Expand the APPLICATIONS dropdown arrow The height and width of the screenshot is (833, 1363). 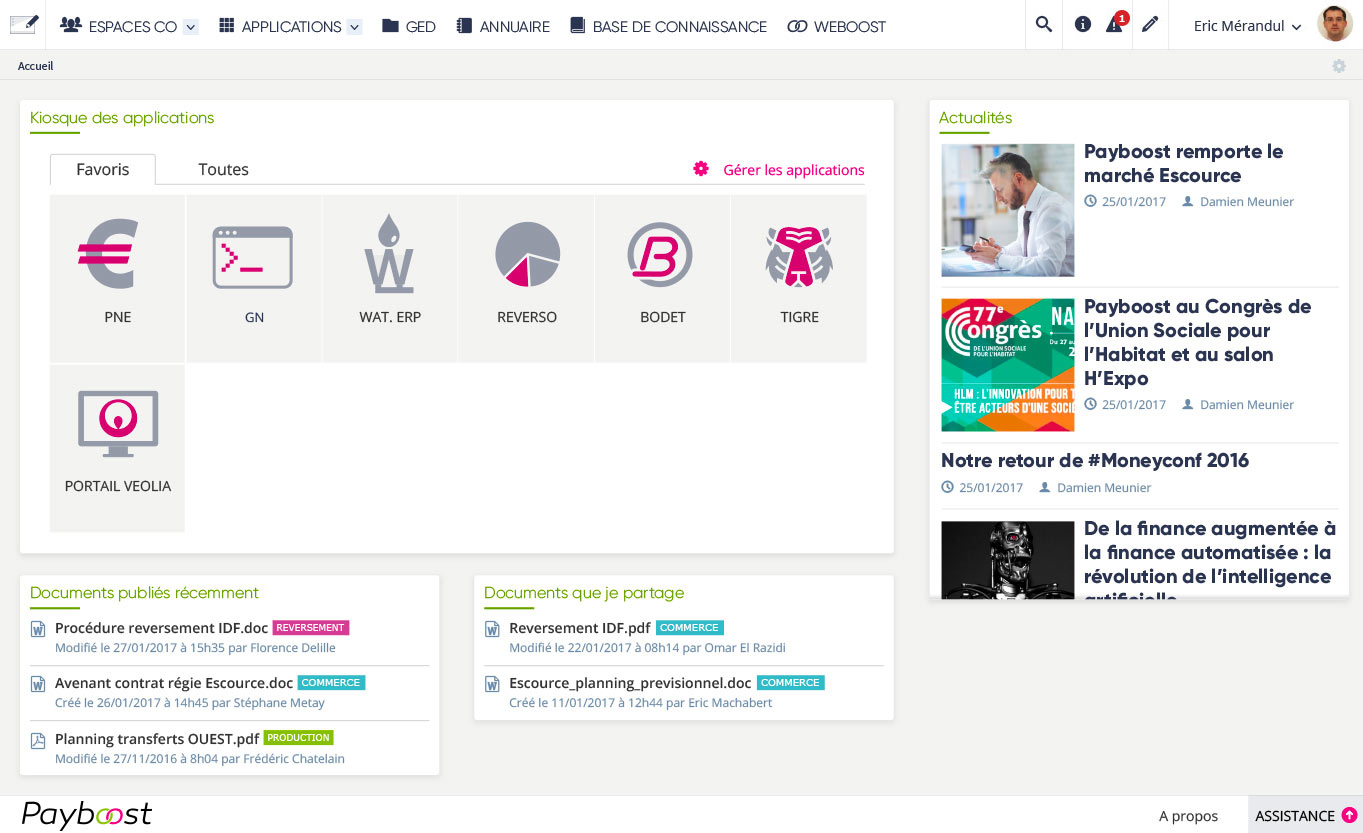[354, 27]
